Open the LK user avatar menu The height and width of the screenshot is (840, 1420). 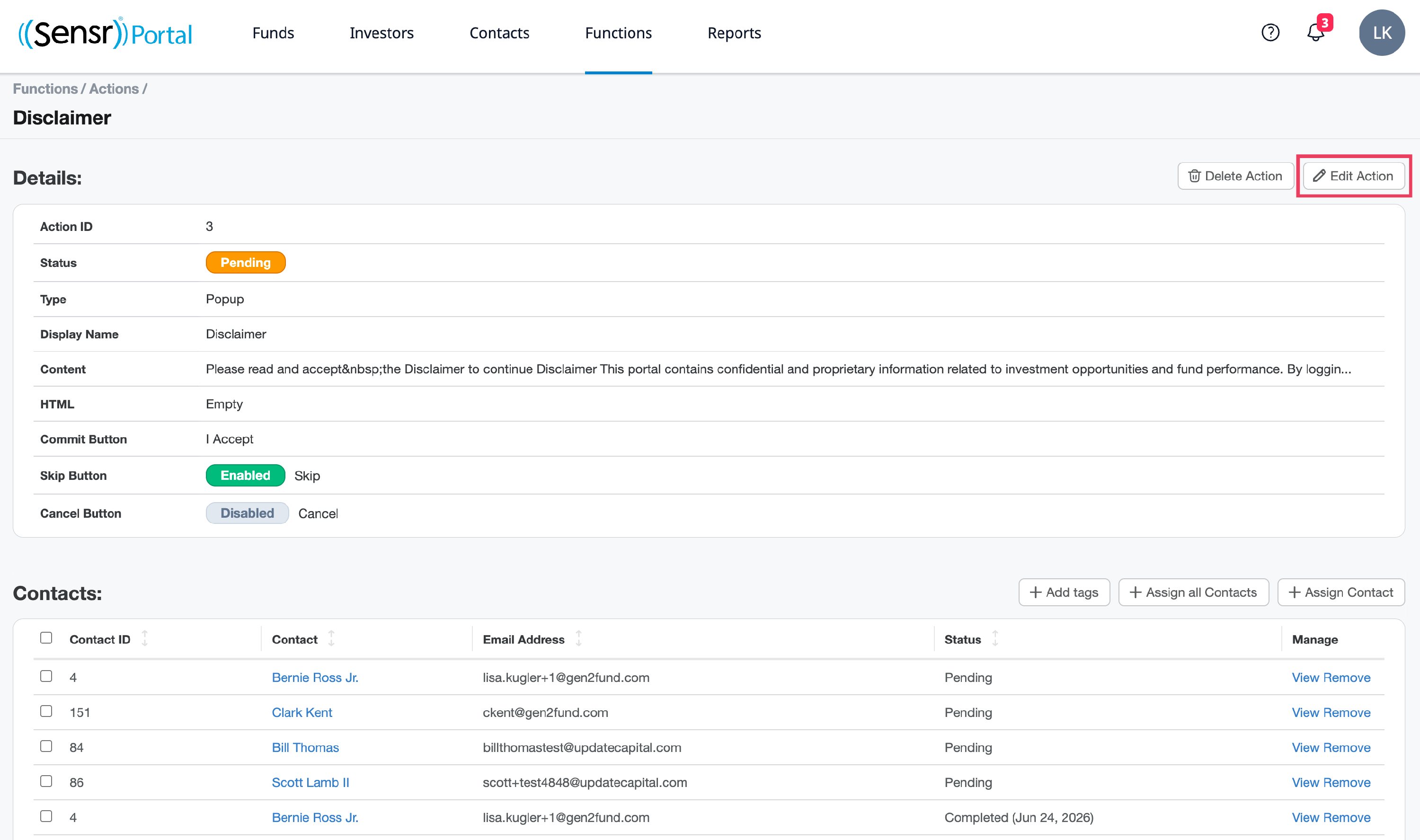click(x=1382, y=33)
